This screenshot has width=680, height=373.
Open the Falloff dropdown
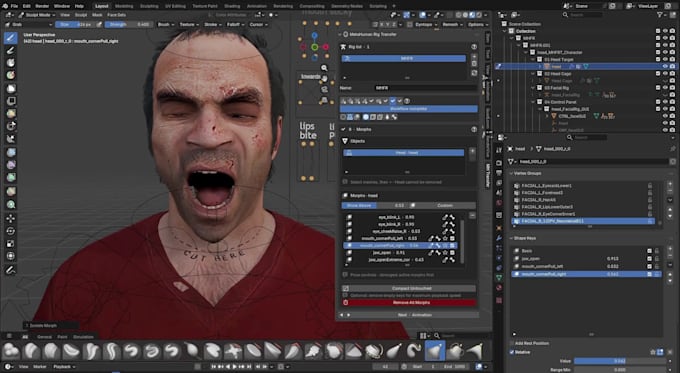click(x=235, y=24)
